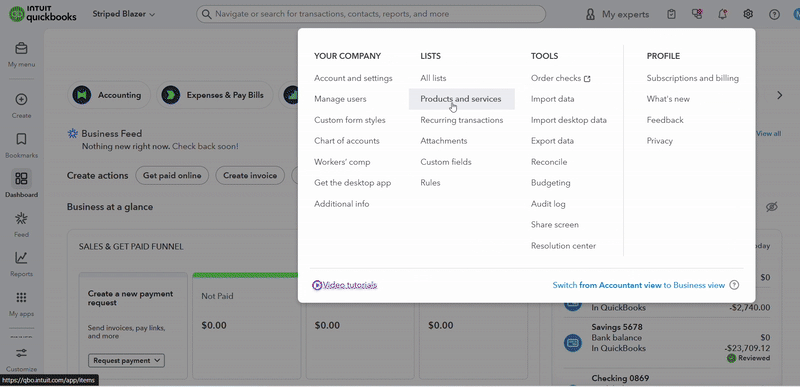Open Feedback under Profile

(x=665, y=120)
